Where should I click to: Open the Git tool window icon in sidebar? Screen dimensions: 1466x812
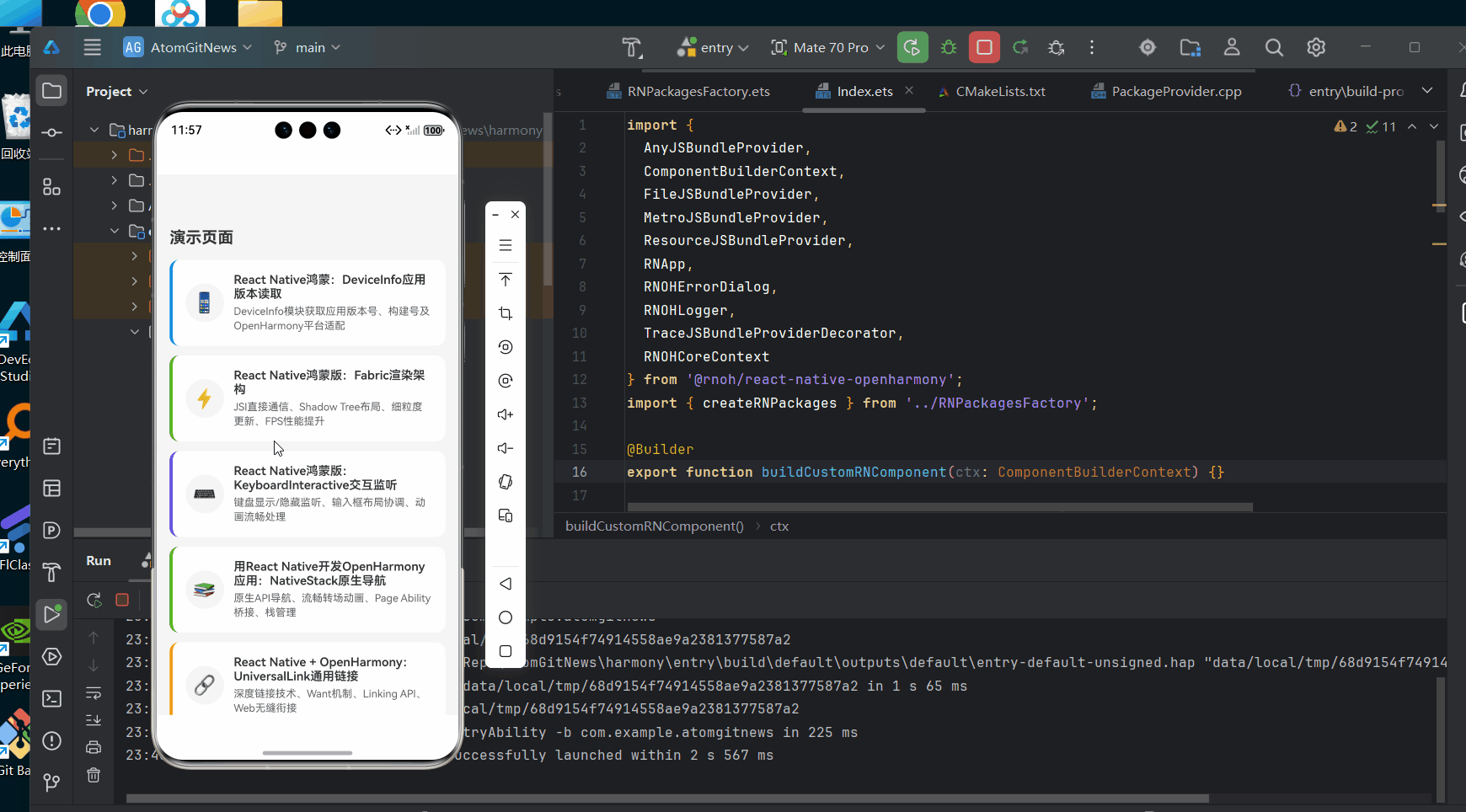coord(51,783)
